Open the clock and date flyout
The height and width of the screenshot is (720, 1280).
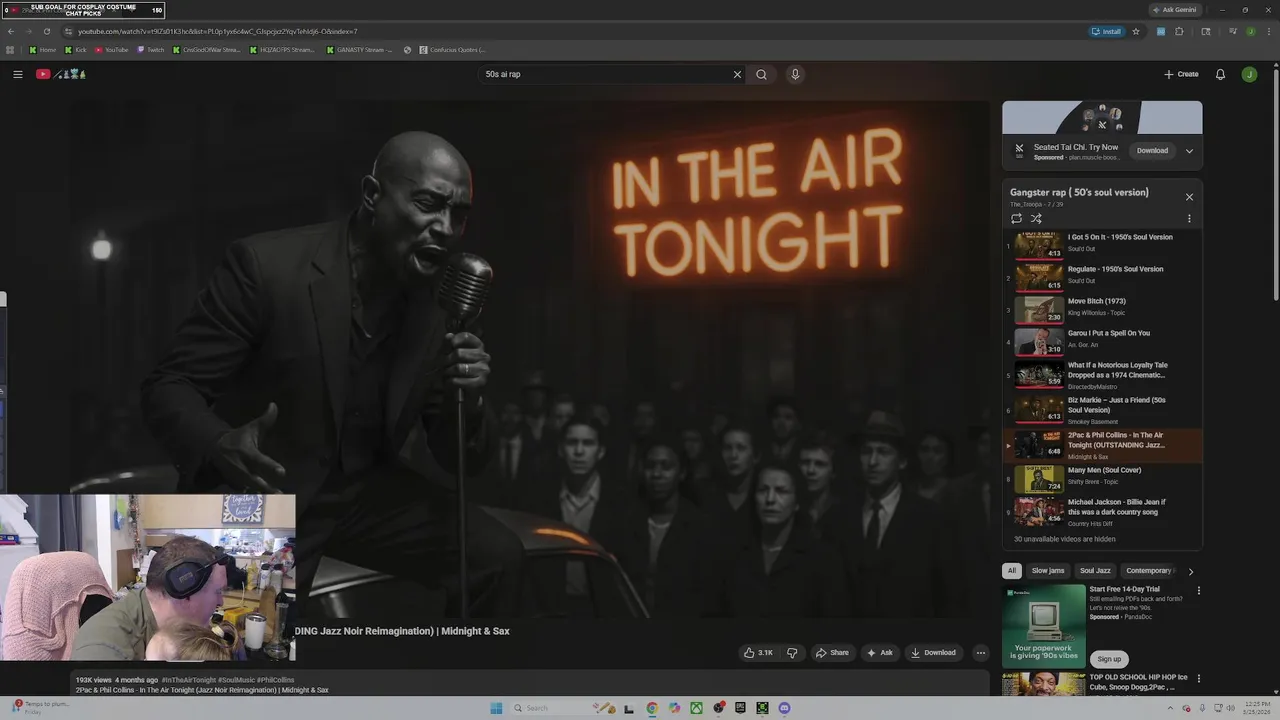click(1256, 708)
